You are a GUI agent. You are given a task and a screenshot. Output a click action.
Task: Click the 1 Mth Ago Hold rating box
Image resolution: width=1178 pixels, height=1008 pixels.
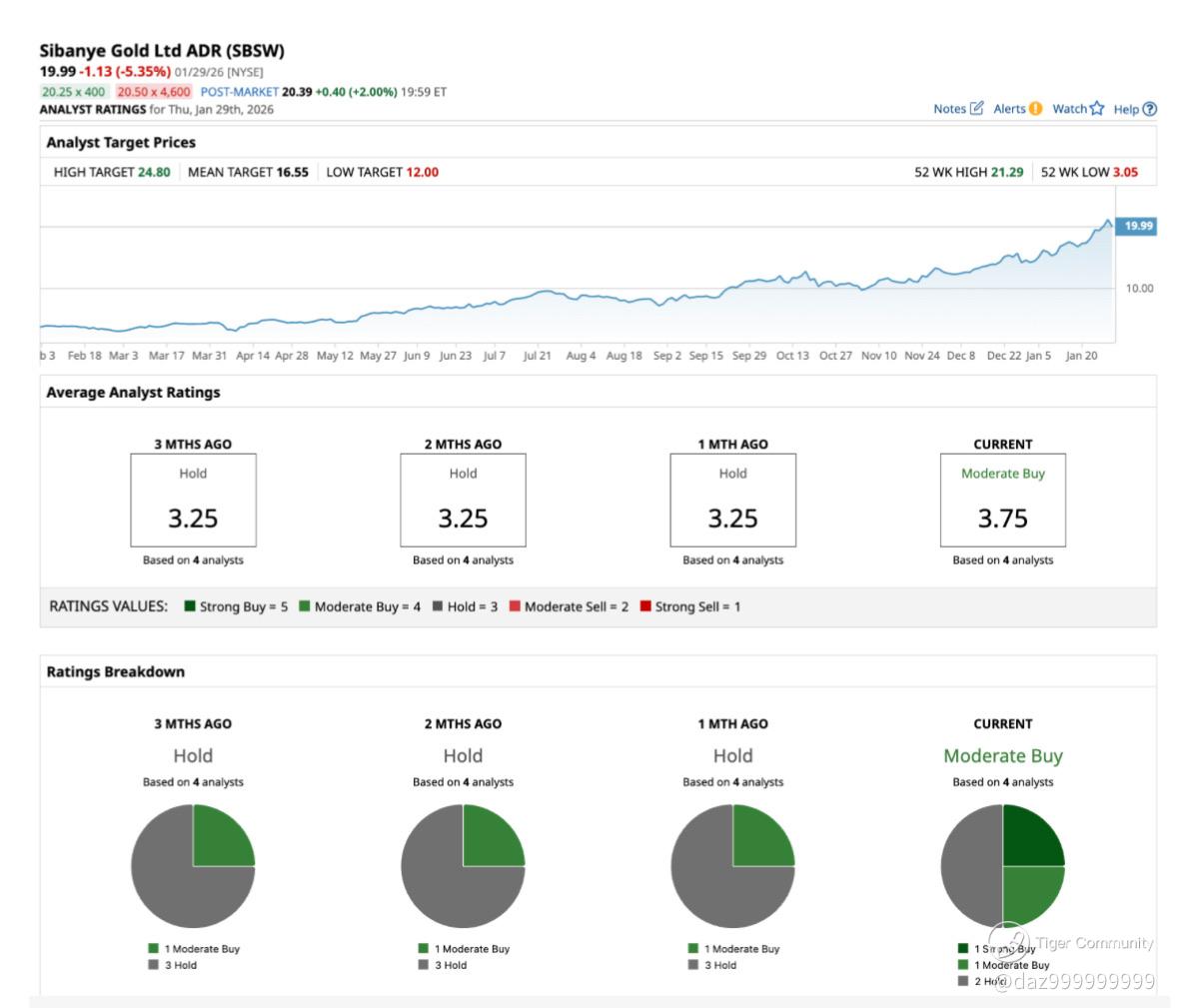[x=732, y=500]
